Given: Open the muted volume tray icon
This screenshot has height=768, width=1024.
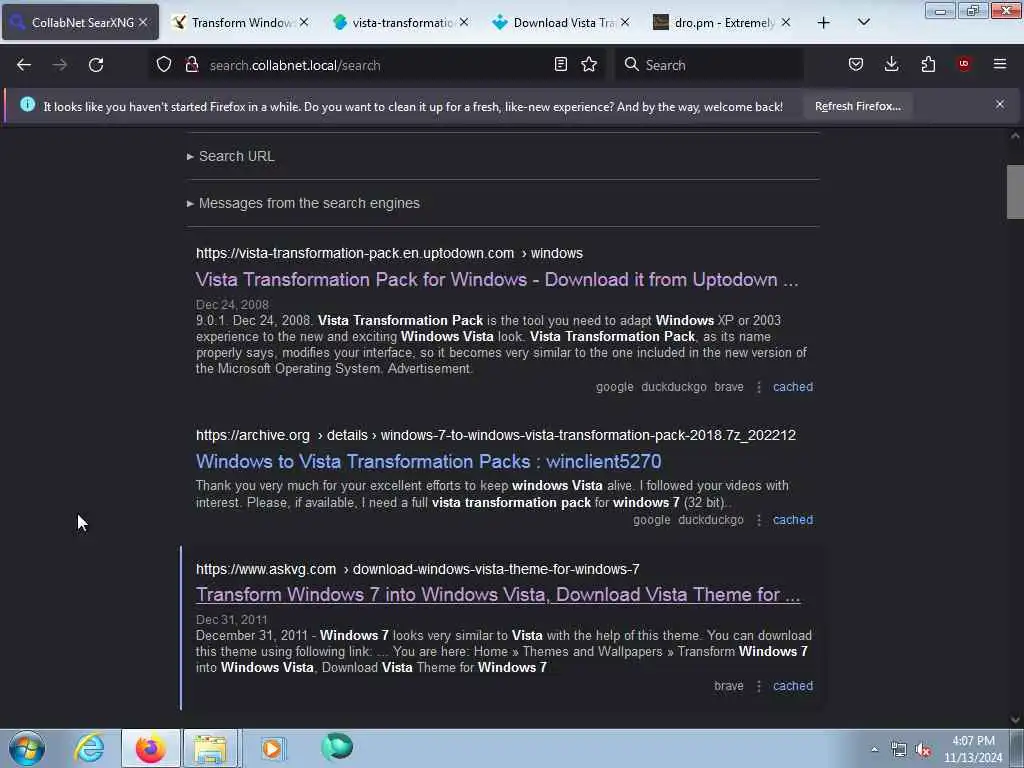Looking at the screenshot, I should 923,749.
